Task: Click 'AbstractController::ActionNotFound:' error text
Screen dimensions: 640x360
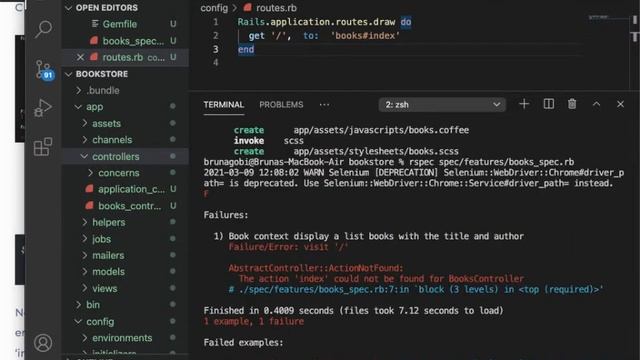Action: [x=316, y=268]
